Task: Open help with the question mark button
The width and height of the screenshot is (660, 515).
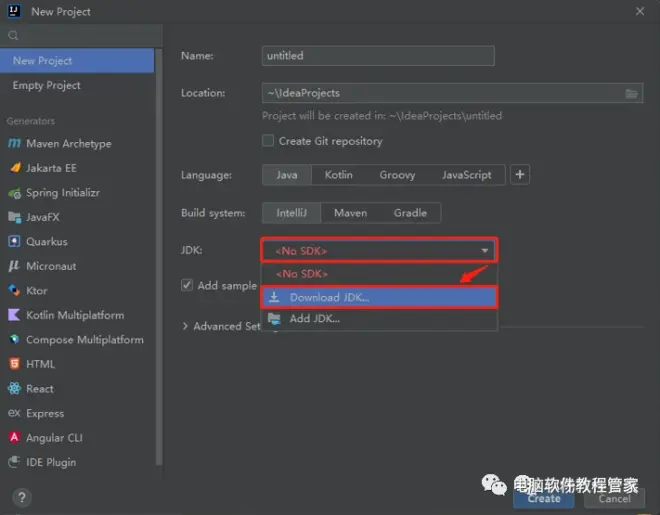Action: 21,497
